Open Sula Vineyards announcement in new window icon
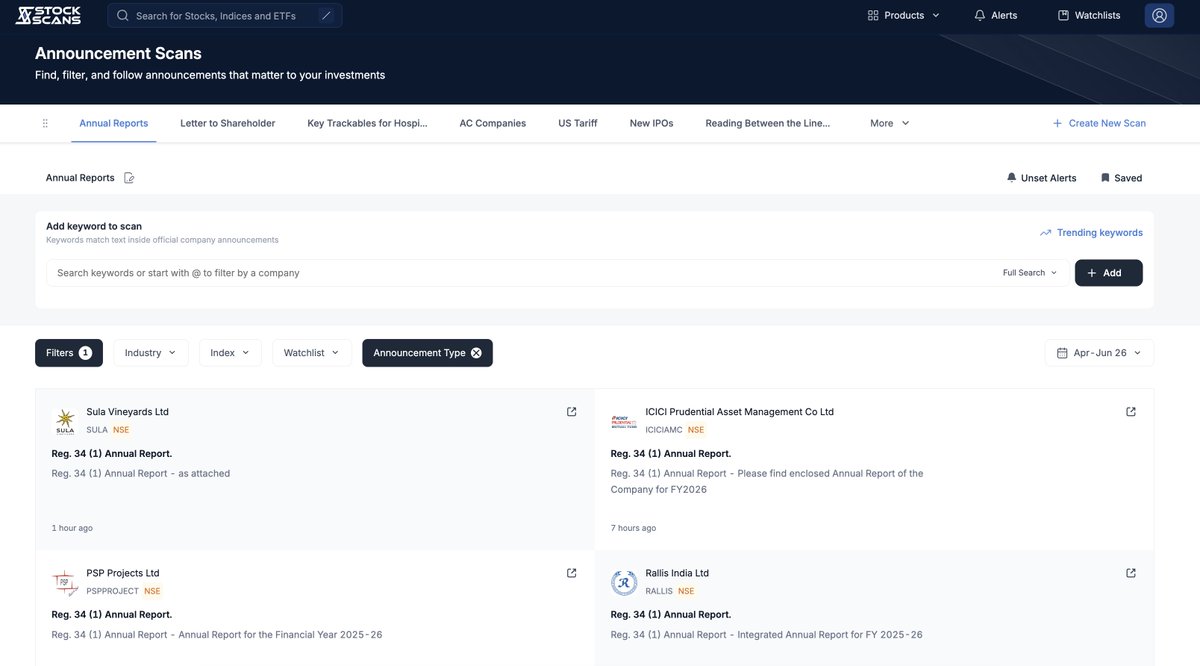This screenshot has height=666, width=1200. 572,412
